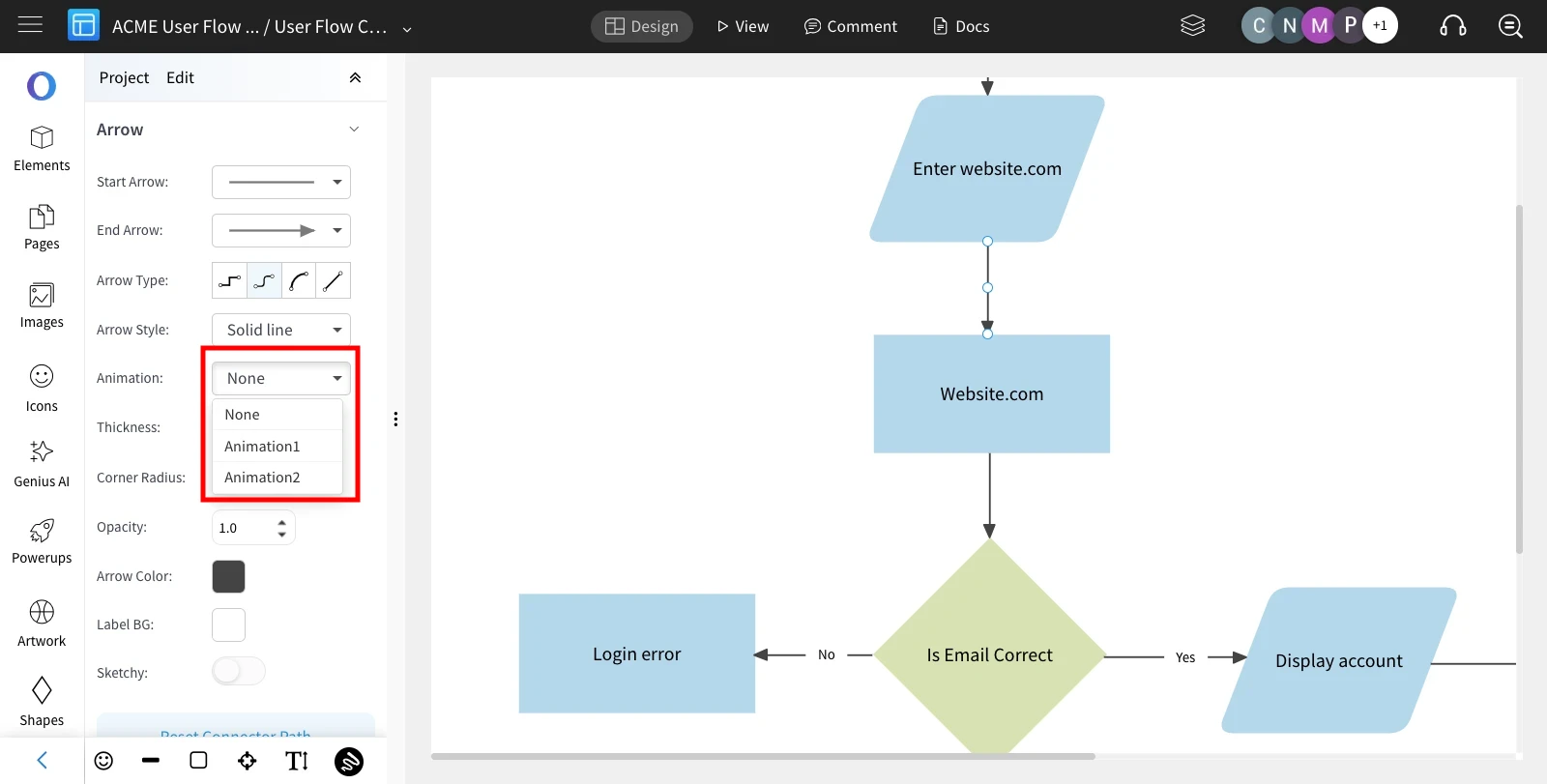1547x784 pixels.
Task: Open the Comment button in header
Action: pos(851,26)
